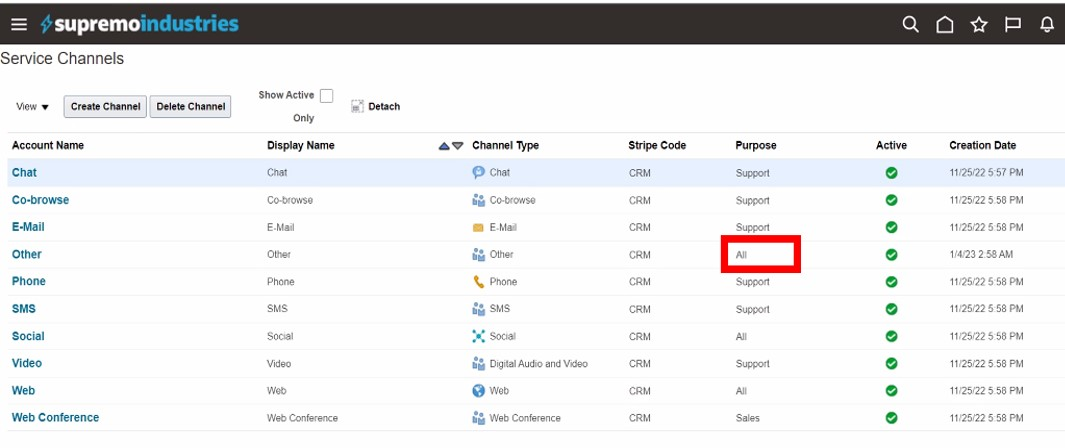Click the Phone channel type icon
The height and width of the screenshot is (448, 1065).
click(478, 282)
